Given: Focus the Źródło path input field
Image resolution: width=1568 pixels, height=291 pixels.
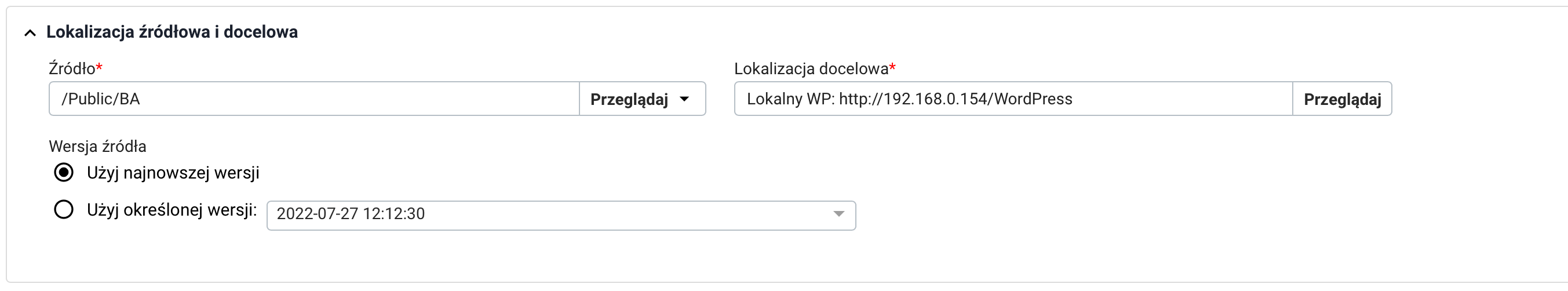Looking at the screenshot, I should pos(313,99).
